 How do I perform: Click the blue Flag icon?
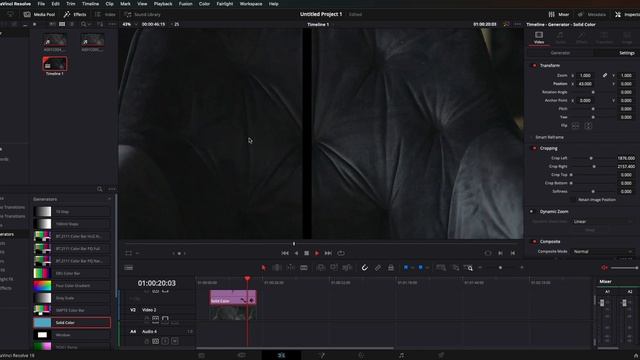coord(406,268)
